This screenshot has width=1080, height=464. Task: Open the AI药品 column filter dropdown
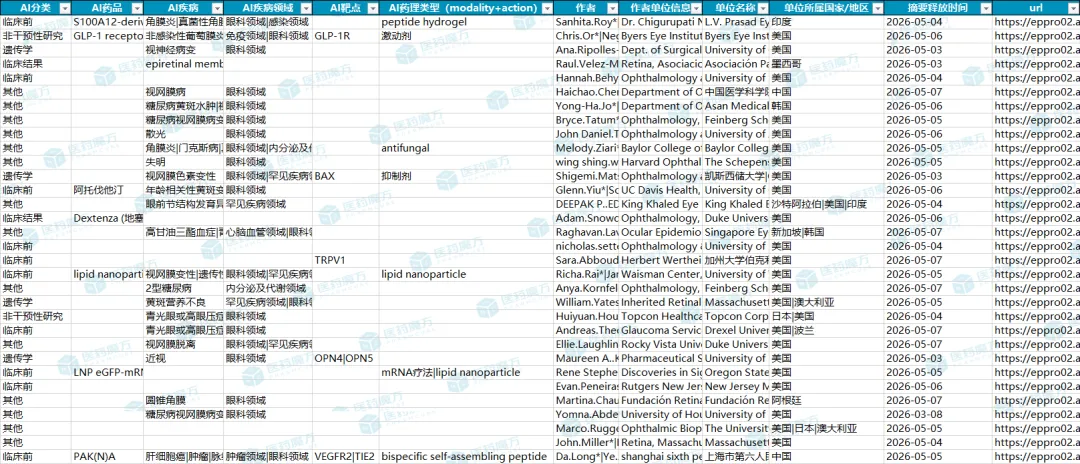pyautogui.click(x=136, y=8)
